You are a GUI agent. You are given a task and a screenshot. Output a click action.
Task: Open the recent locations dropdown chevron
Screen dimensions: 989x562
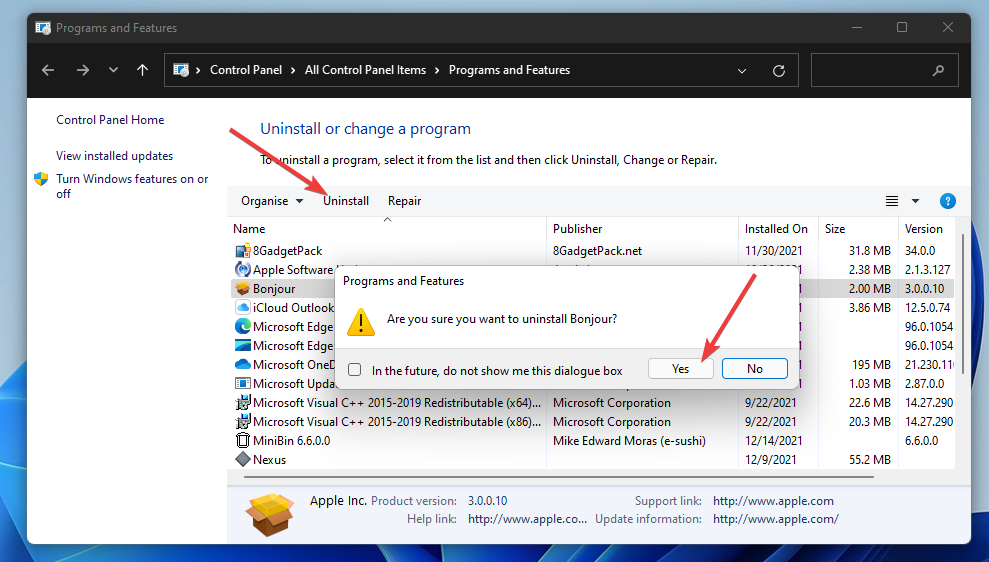pos(114,70)
